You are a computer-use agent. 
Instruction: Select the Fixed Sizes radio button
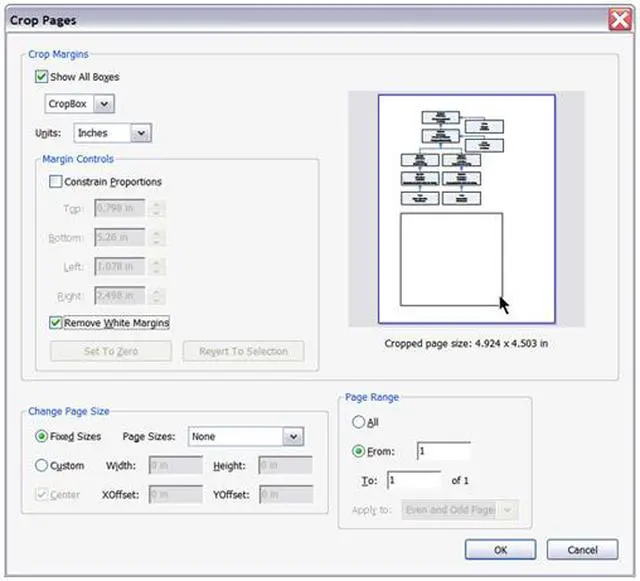click(x=41, y=437)
